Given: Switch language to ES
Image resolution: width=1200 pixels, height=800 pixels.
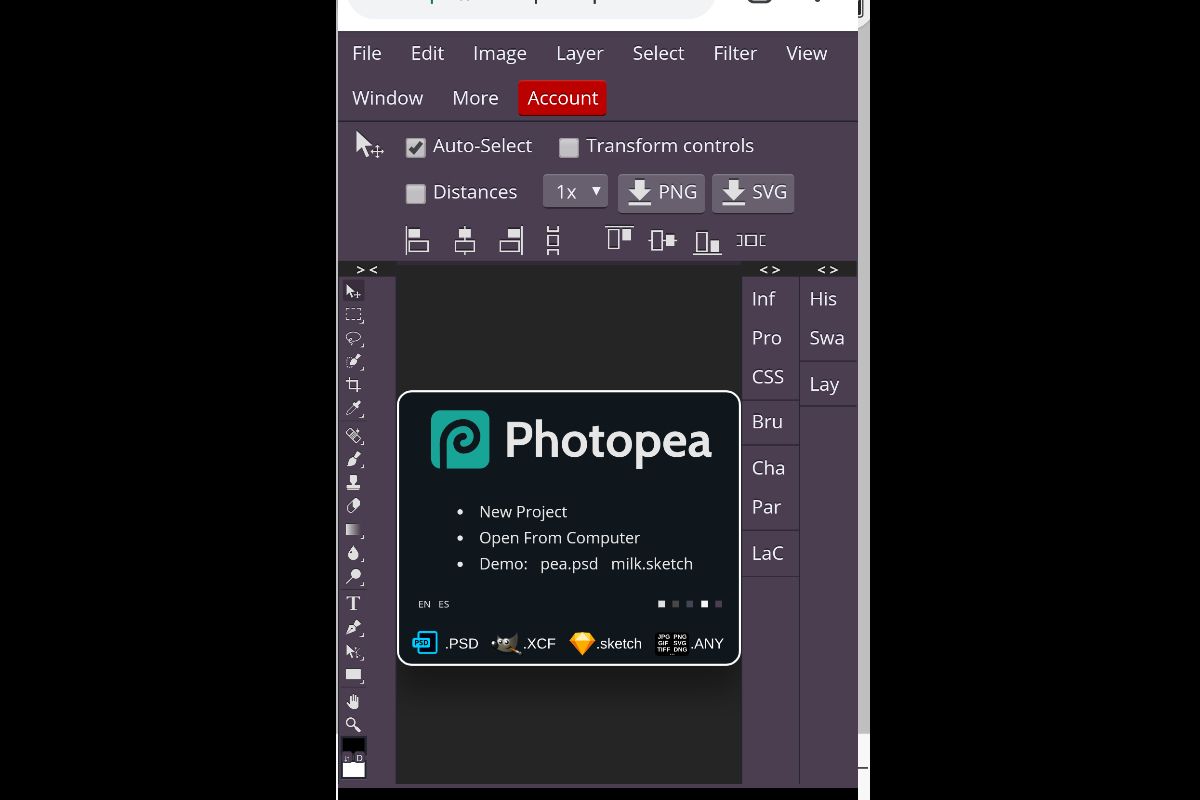Looking at the screenshot, I should tap(444, 604).
